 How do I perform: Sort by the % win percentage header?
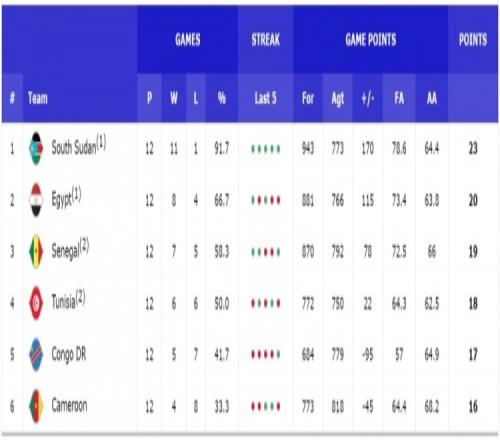coord(222,98)
